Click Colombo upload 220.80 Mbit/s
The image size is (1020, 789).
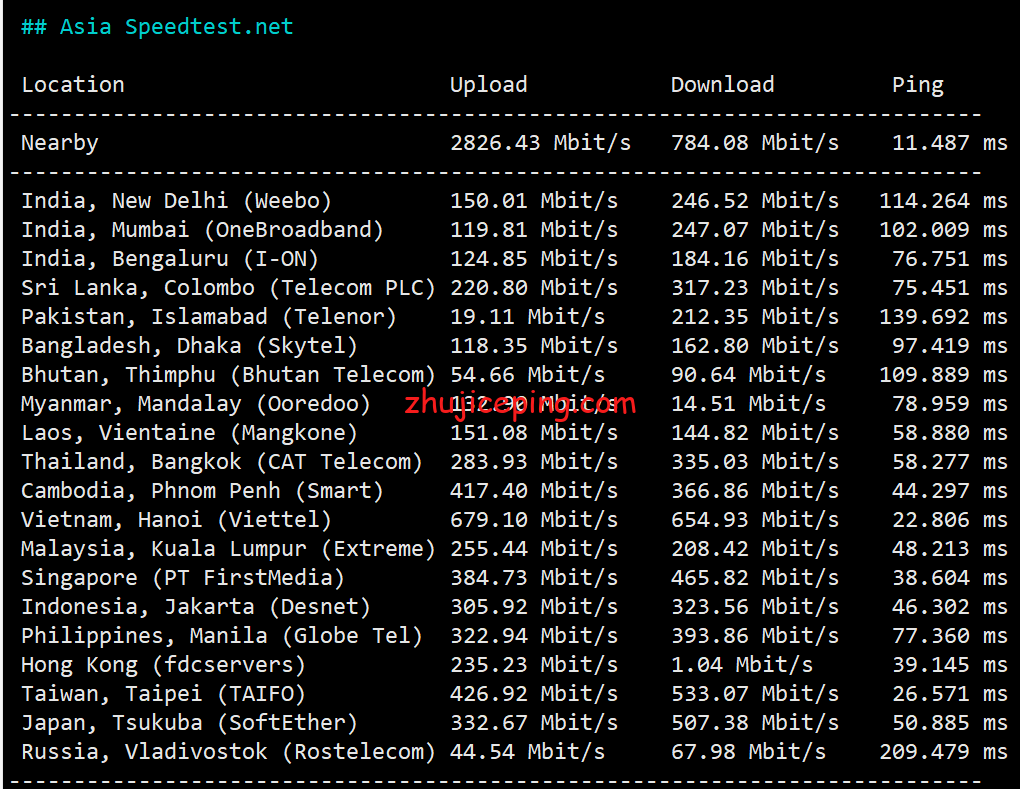534,288
